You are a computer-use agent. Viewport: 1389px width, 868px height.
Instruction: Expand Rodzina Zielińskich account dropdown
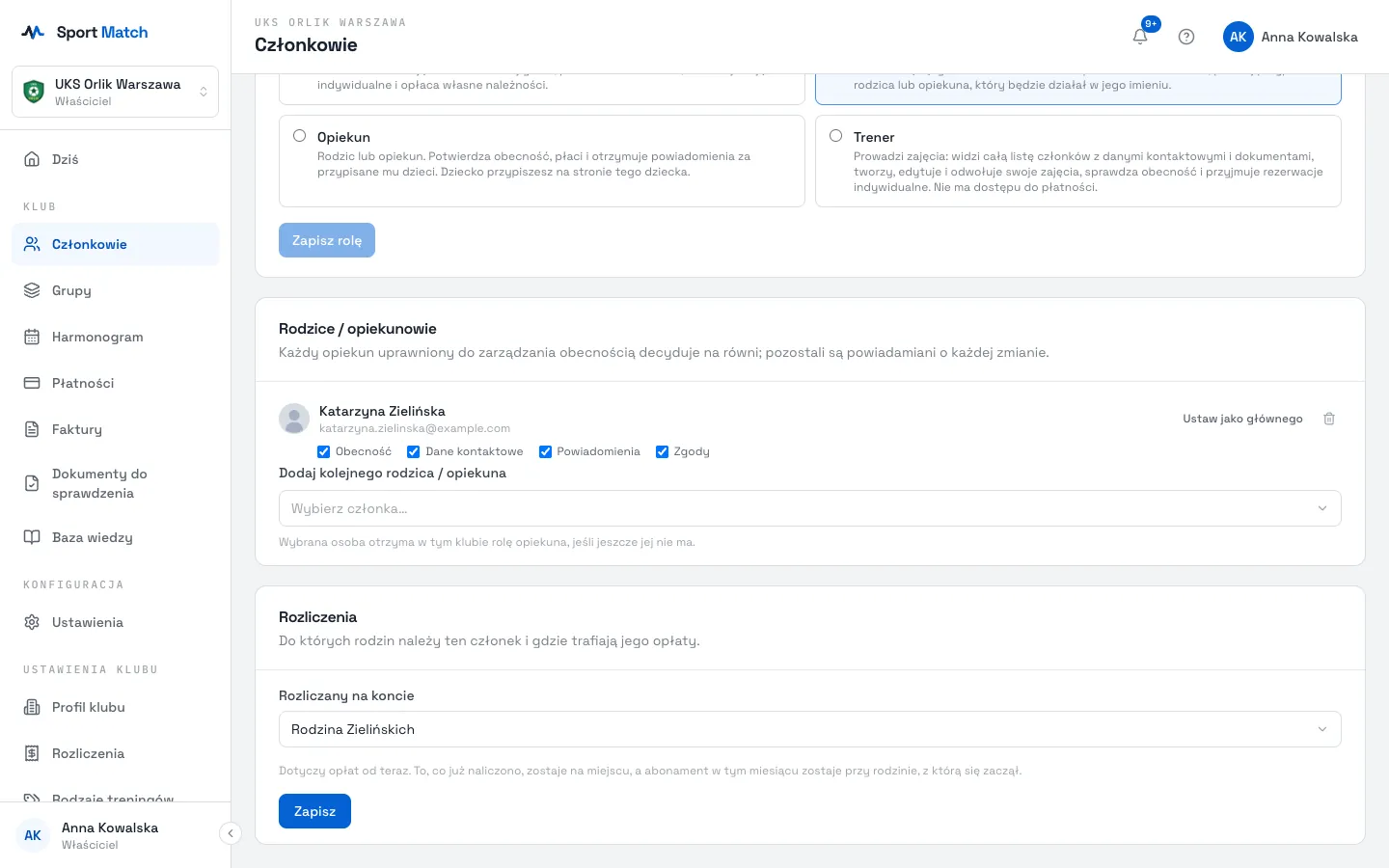pyautogui.click(x=810, y=729)
